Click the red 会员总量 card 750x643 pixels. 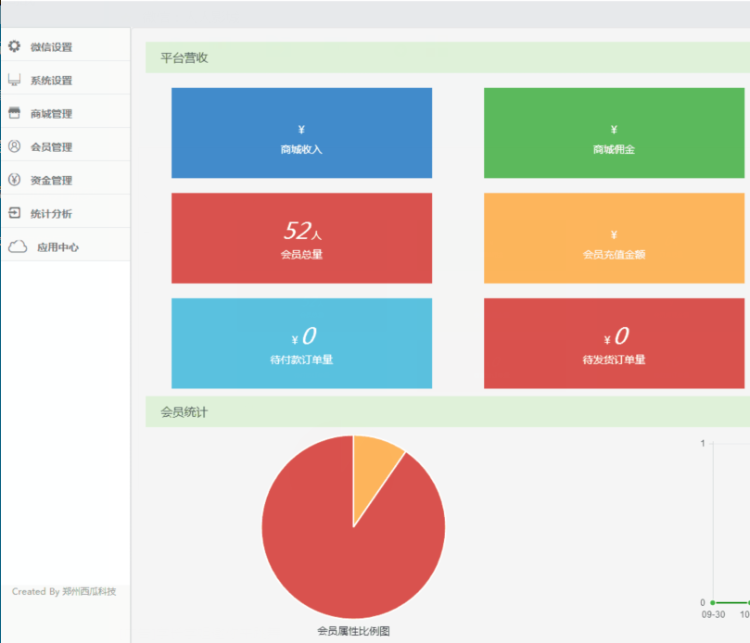(x=302, y=238)
